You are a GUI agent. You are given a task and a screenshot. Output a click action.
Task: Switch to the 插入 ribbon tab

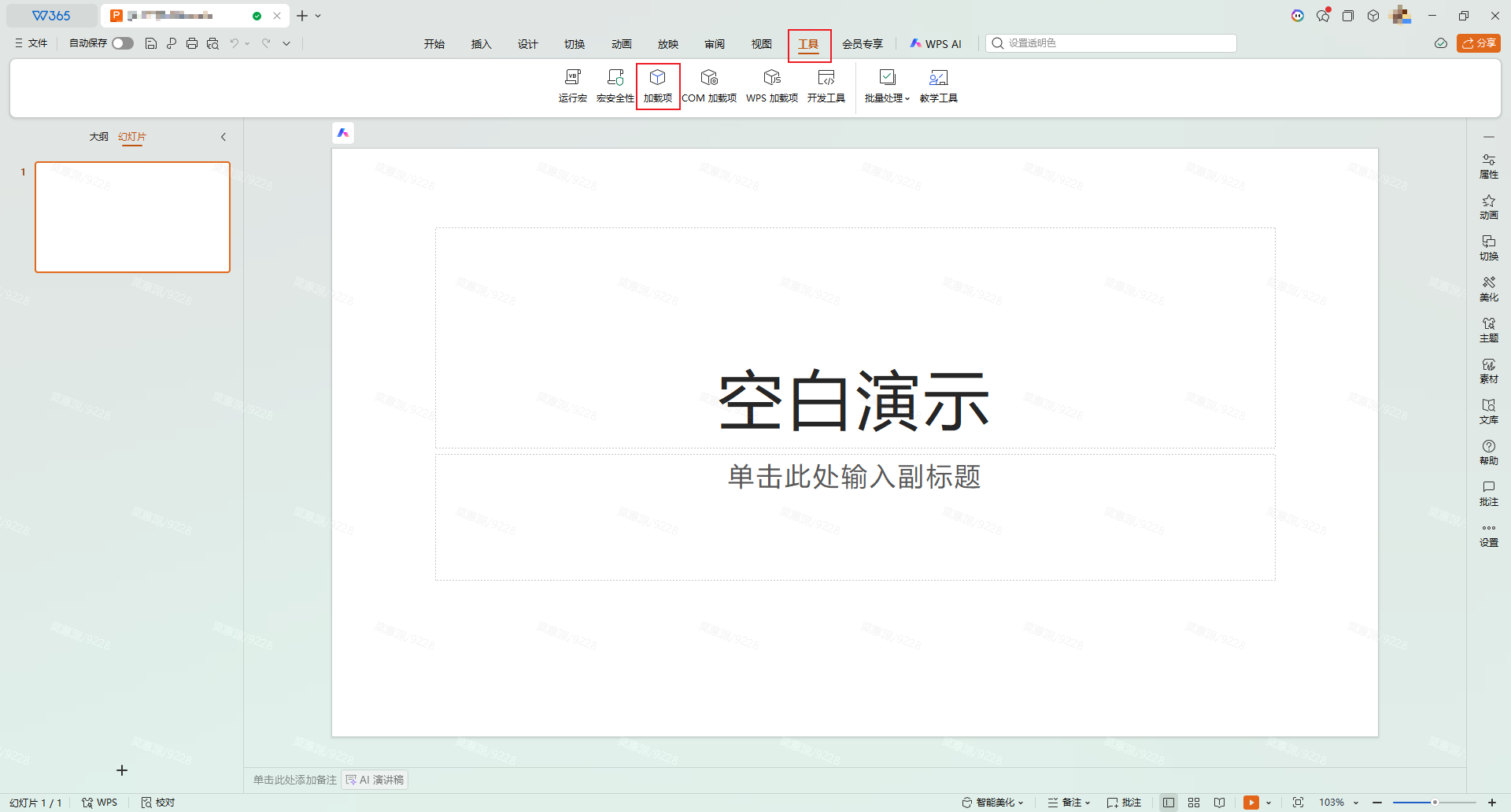point(481,44)
